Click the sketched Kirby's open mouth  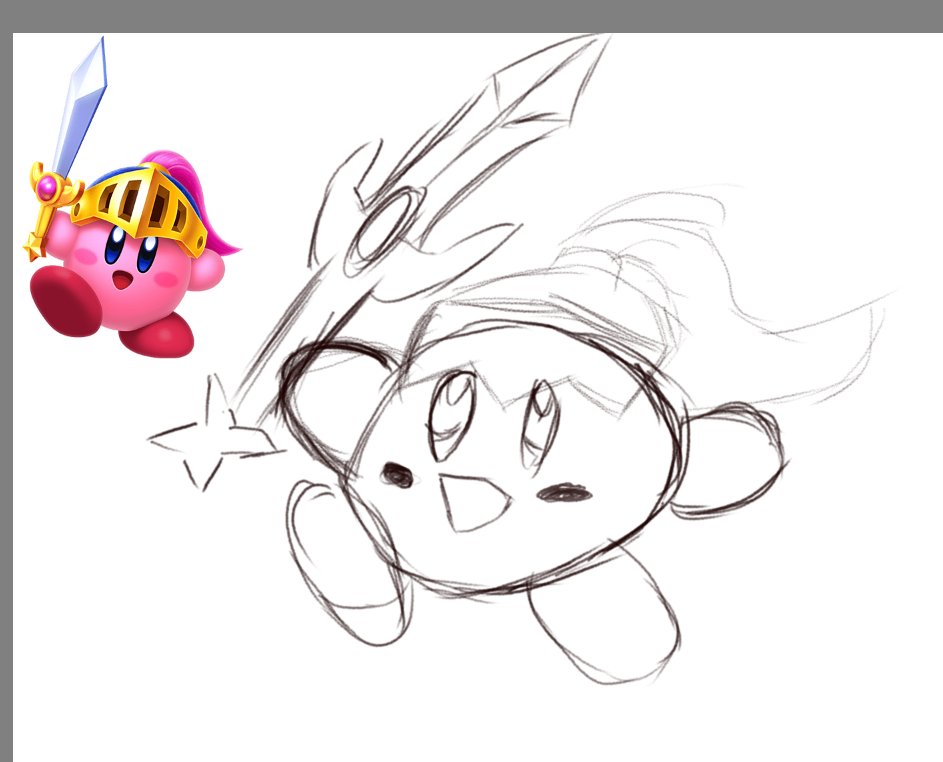(475, 504)
